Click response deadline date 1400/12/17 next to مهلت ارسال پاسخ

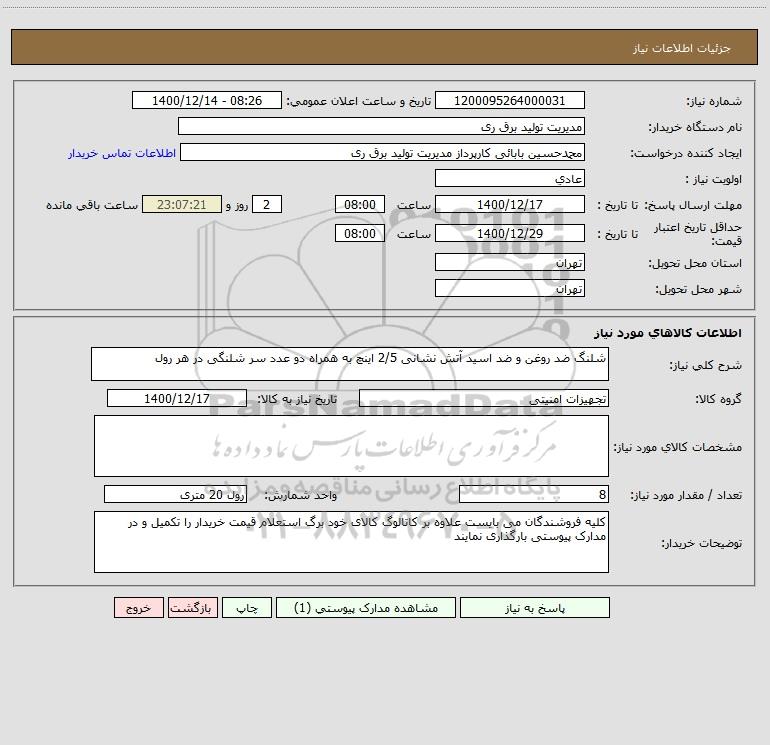(x=510, y=204)
